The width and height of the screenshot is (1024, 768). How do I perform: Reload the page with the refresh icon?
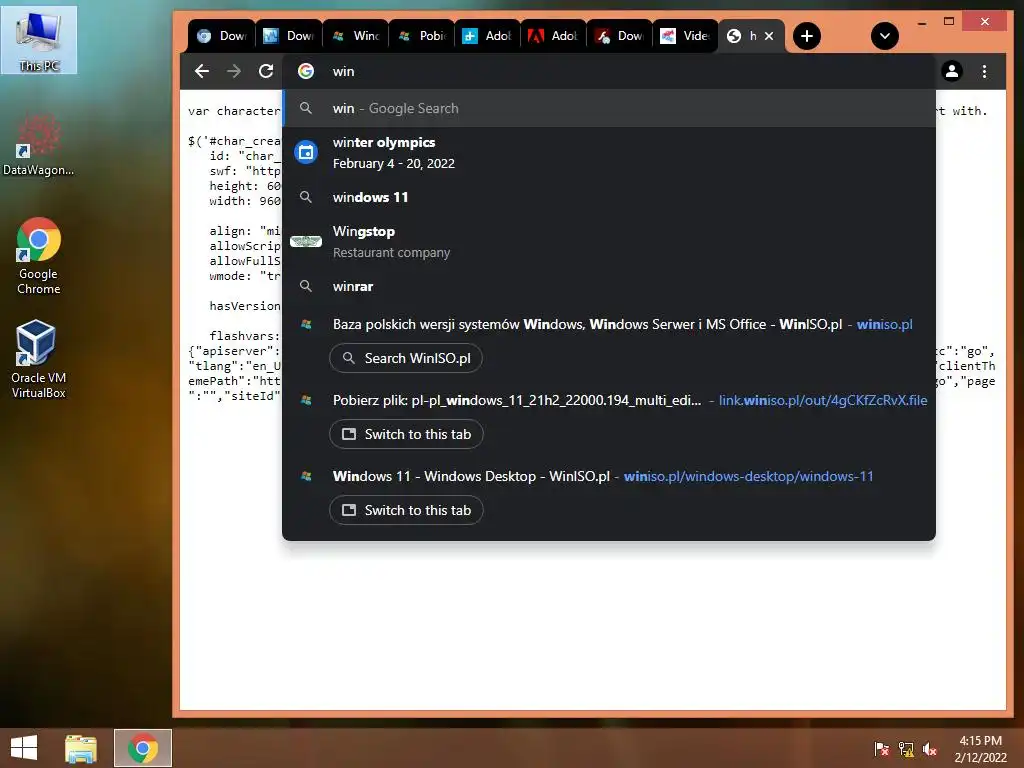tap(266, 71)
